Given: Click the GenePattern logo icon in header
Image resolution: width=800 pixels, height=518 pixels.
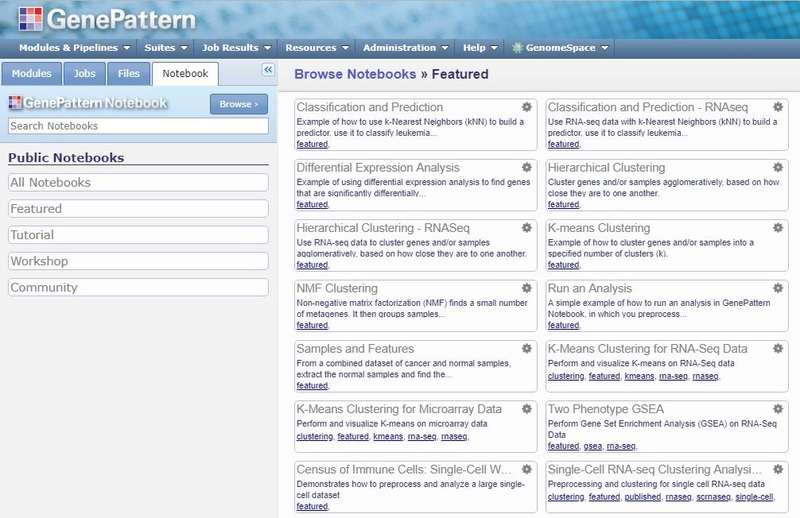Looking at the screenshot, I should coord(31,19).
